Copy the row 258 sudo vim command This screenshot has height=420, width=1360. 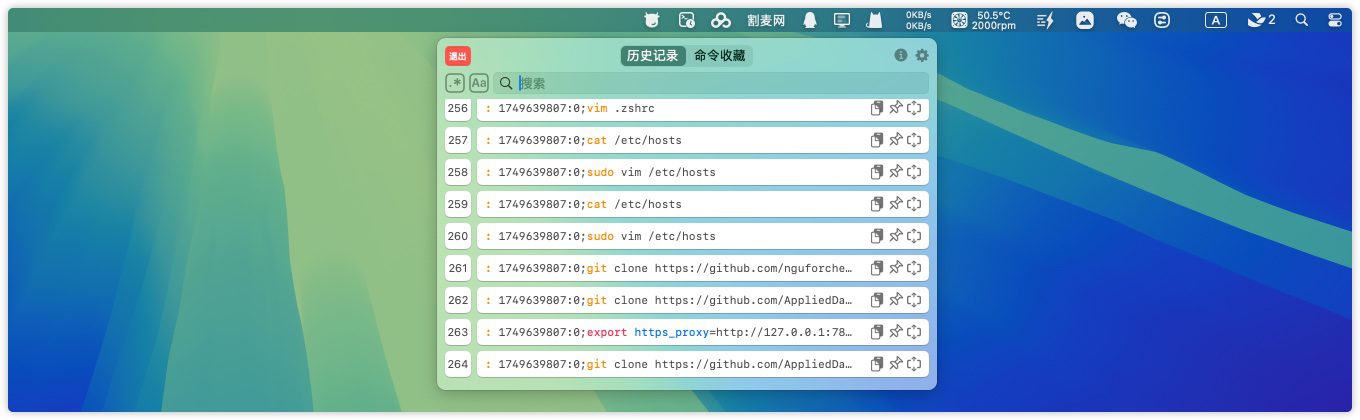click(x=877, y=172)
